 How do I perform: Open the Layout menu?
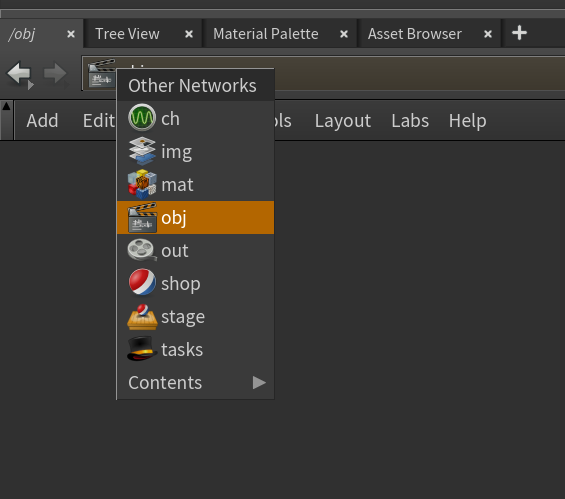(343, 121)
